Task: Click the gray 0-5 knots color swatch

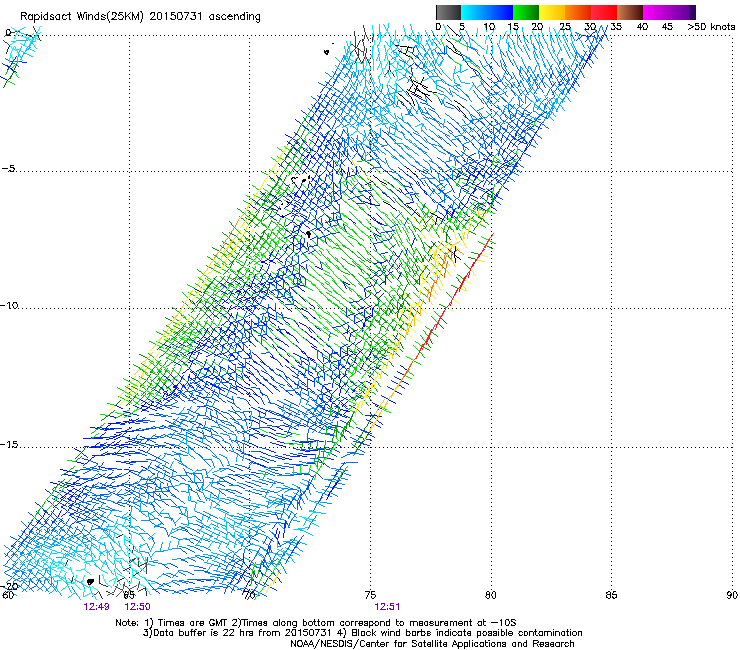Action: tap(448, 12)
